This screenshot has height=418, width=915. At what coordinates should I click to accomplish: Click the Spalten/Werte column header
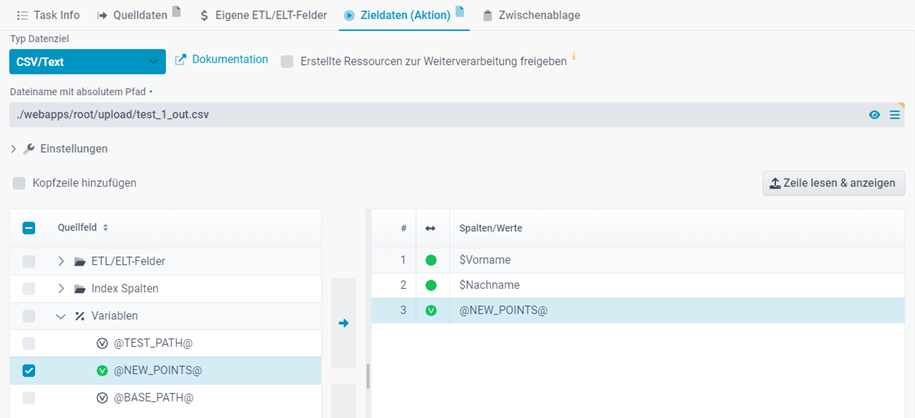pyautogui.click(x=490, y=228)
